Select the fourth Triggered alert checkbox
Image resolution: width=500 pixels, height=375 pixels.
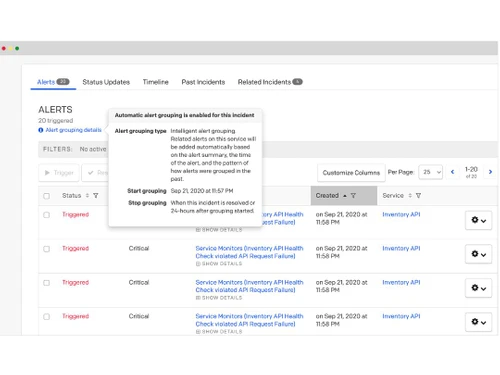coord(47,317)
